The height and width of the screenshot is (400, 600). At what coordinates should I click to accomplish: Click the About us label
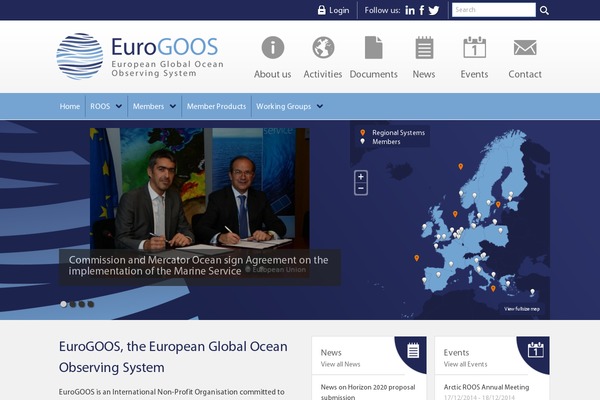(272, 74)
